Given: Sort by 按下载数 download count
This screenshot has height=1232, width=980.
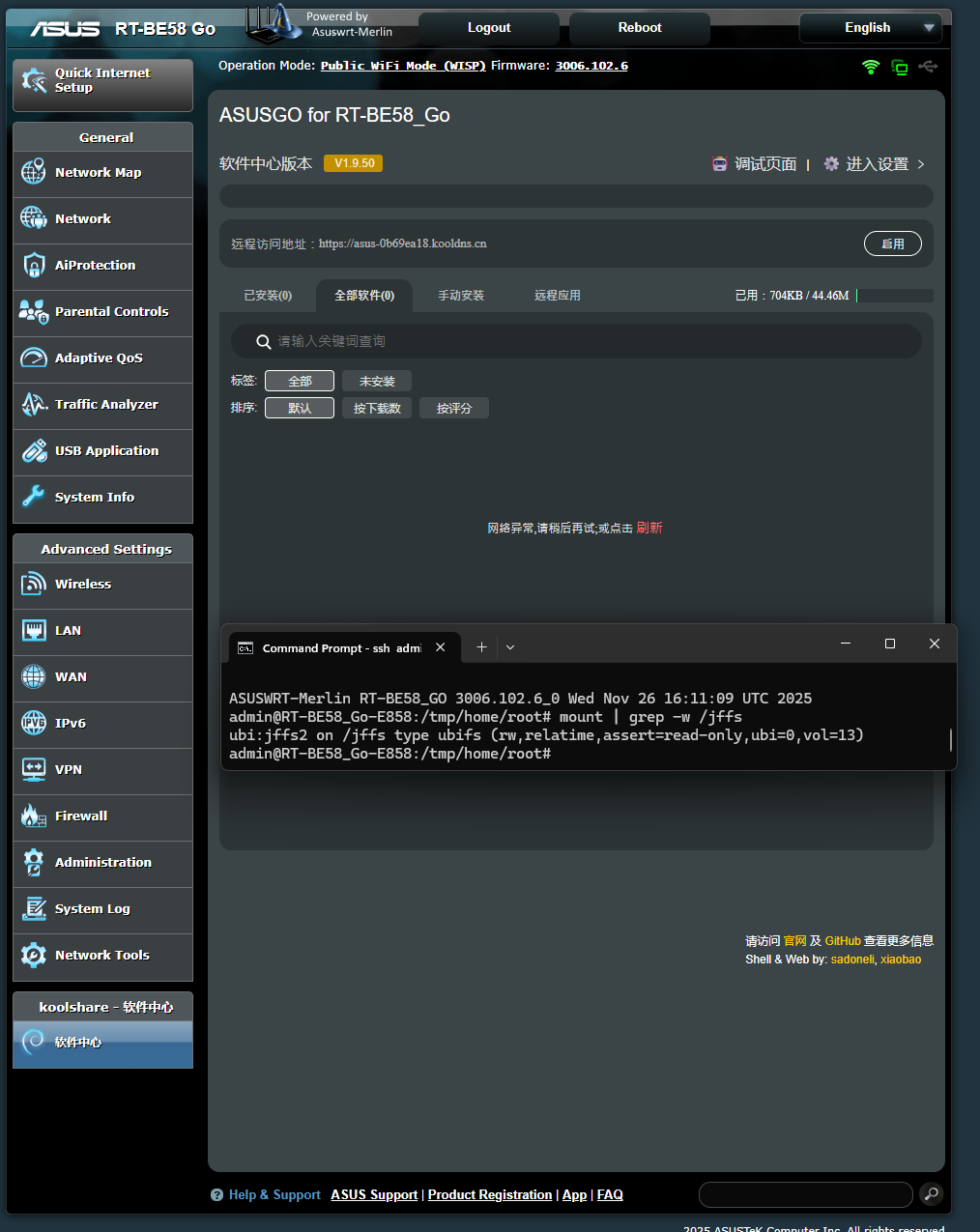Looking at the screenshot, I should point(377,408).
